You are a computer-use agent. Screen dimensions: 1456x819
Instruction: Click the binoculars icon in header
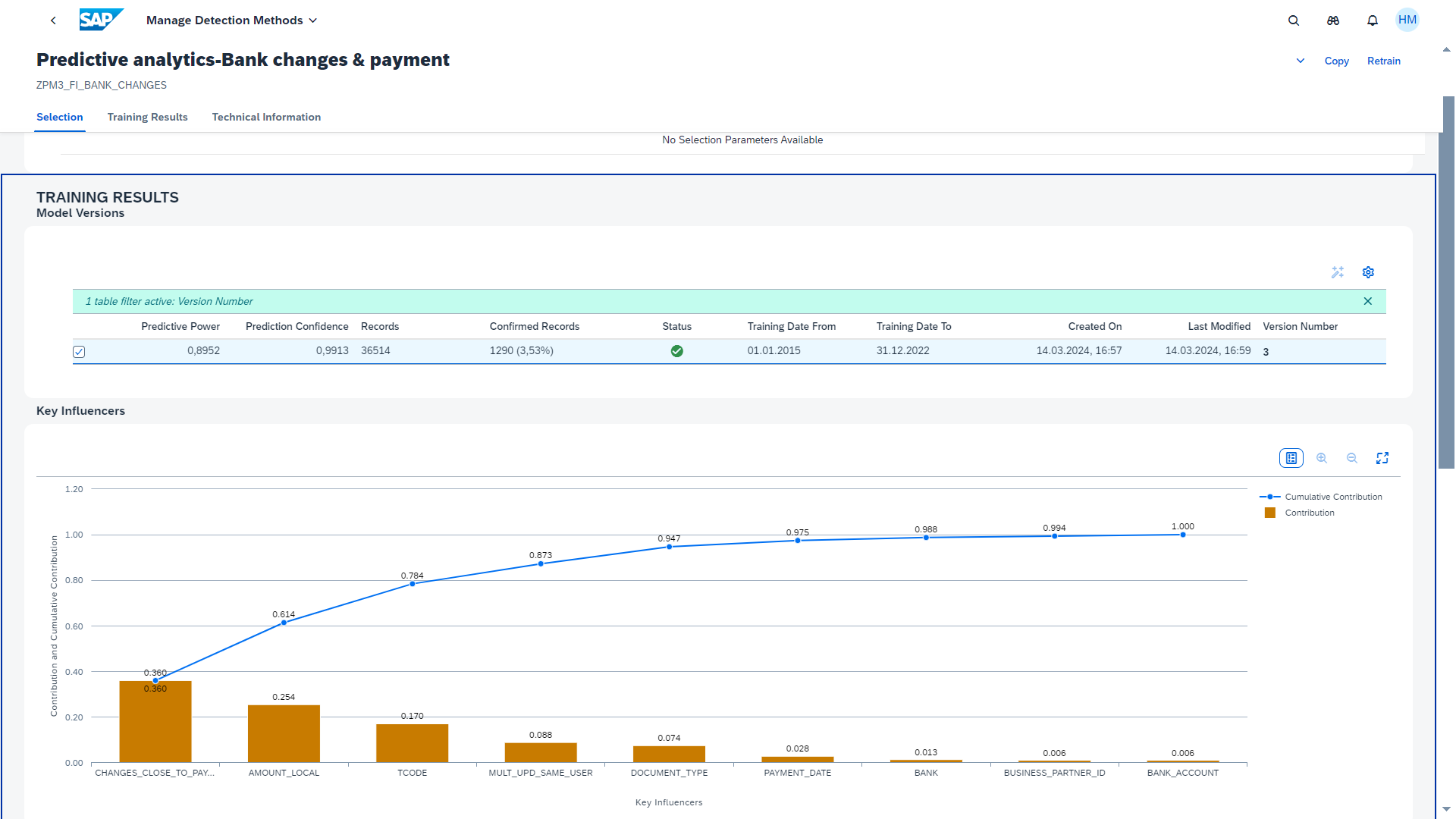pyautogui.click(x=1333, y=20)
